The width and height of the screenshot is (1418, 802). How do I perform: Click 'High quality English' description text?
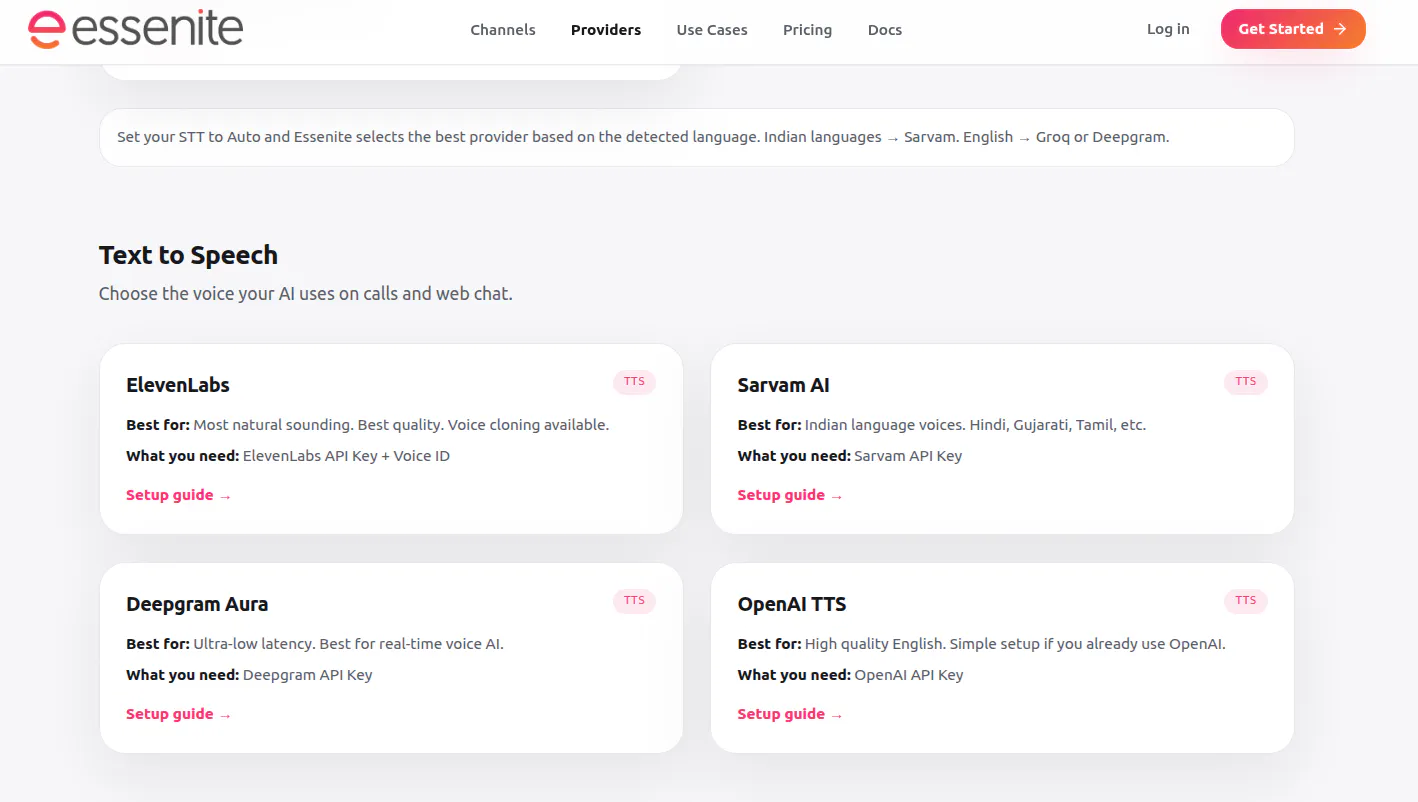tap(1015, 644)
